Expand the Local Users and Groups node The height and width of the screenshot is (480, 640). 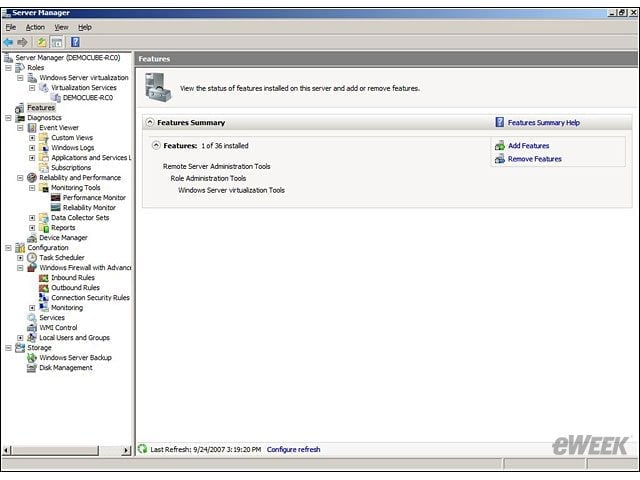20,338
